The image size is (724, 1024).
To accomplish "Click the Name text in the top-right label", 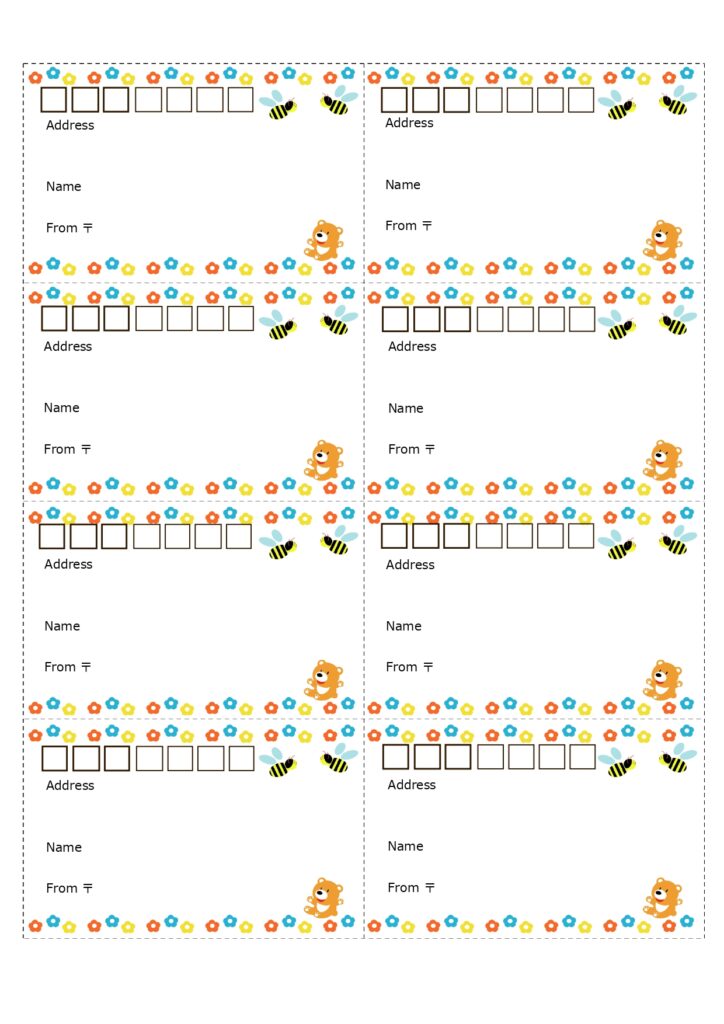I will (403, 185).
